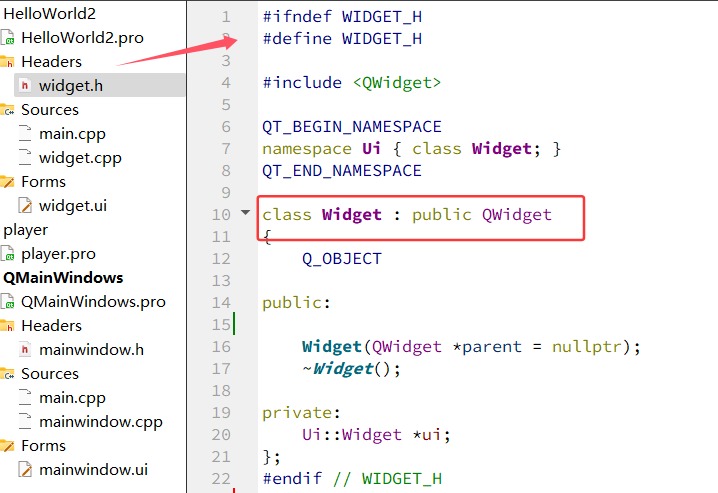Click 'nullptr' in the constructor declaration
Screen dimensions: 718x493
click(587, 347)
